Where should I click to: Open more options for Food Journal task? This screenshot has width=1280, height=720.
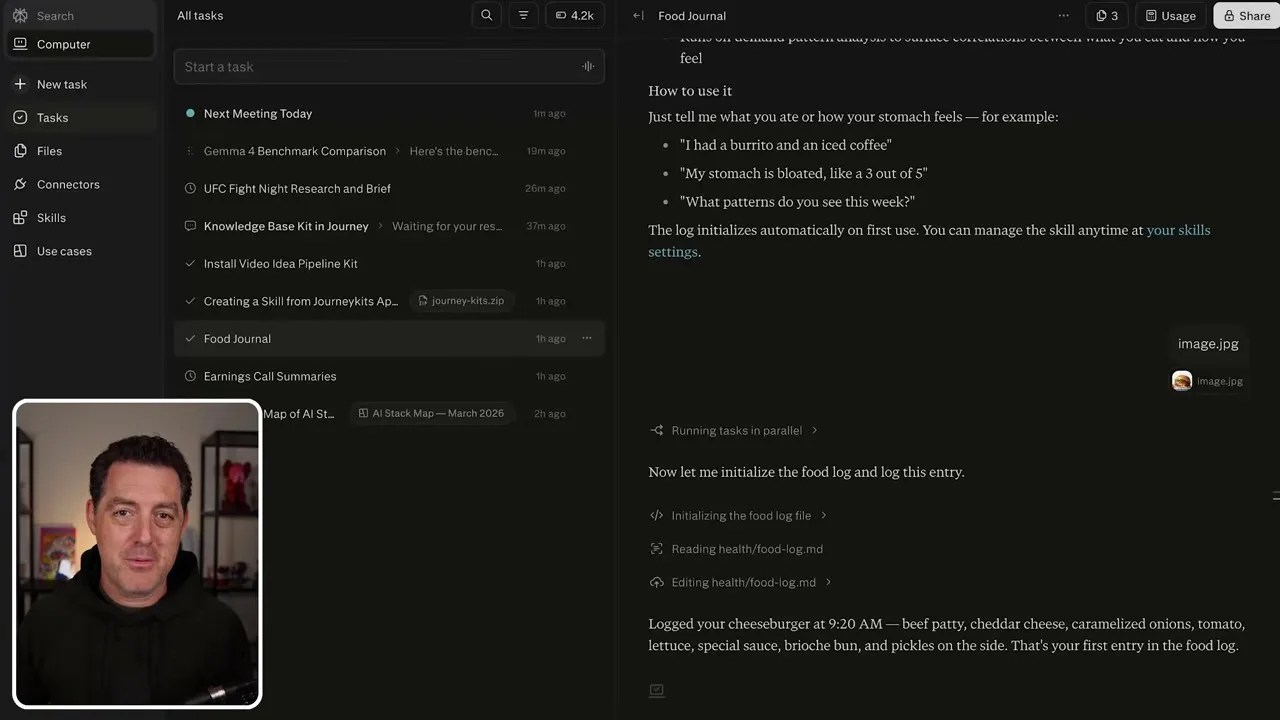pos(587,338)
